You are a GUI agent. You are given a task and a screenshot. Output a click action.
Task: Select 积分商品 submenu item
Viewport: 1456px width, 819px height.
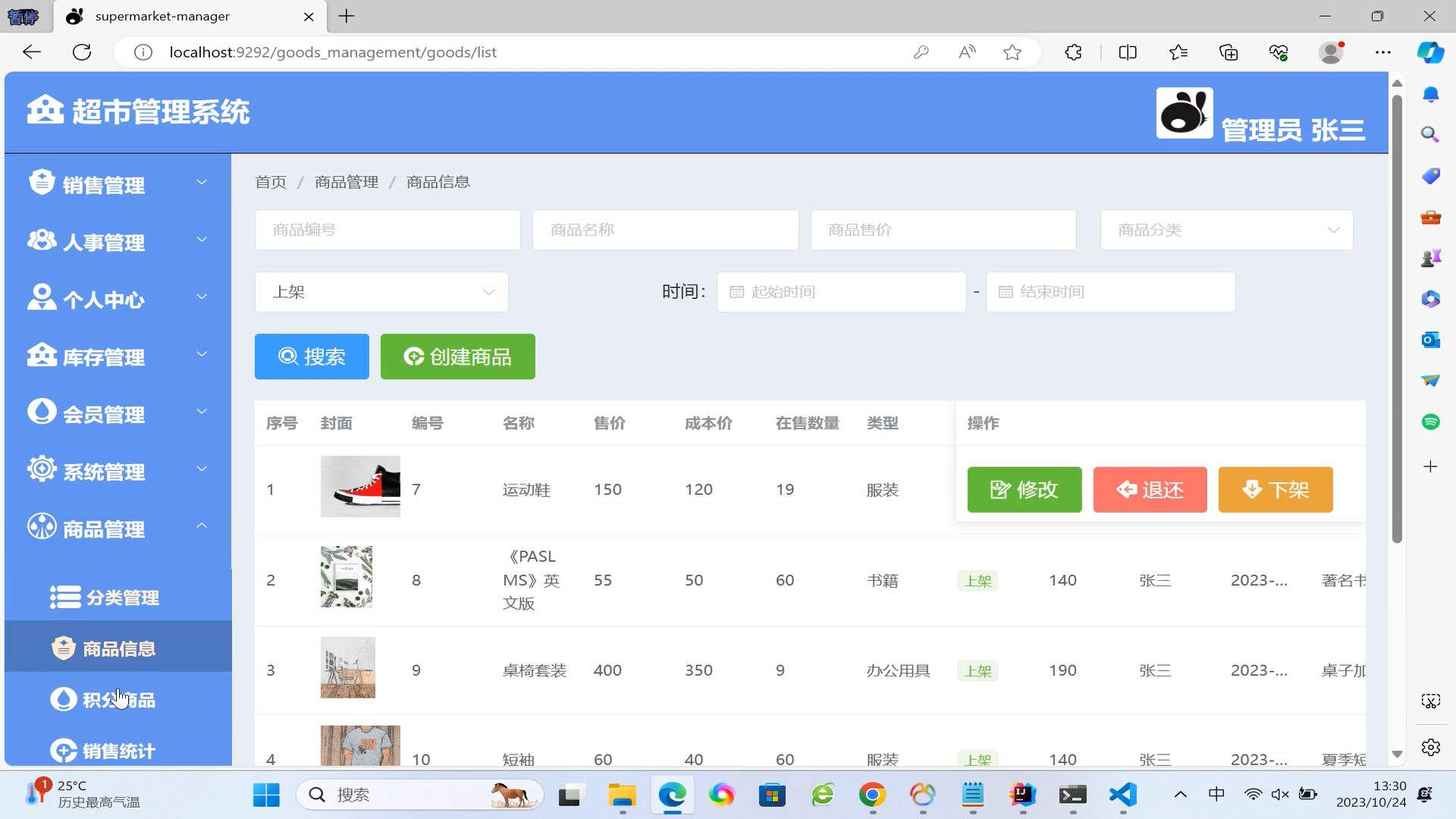[118, 699]
